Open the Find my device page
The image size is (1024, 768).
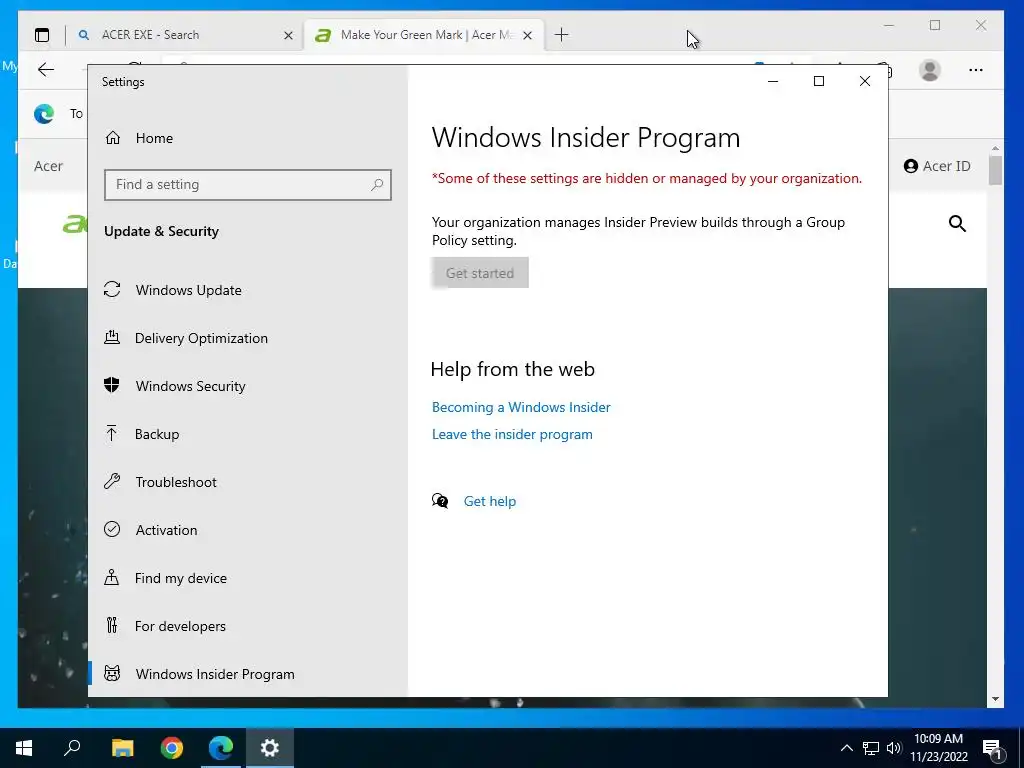pyautogui.click(x=248, y=578)
